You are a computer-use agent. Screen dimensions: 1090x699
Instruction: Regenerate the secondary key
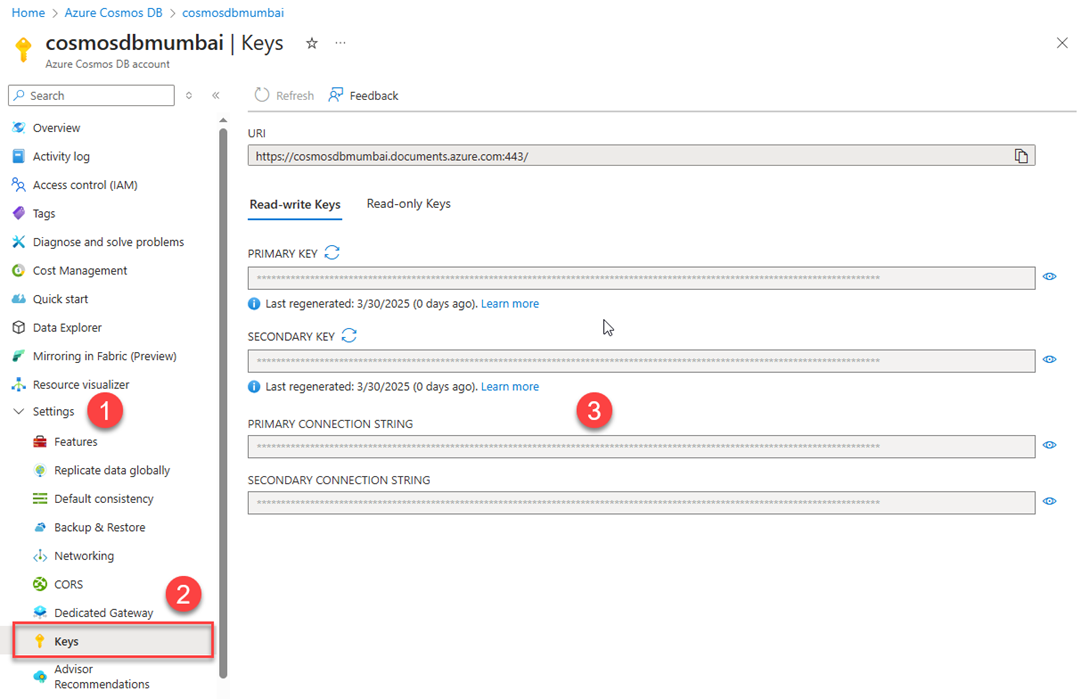[x=349, y=336]
